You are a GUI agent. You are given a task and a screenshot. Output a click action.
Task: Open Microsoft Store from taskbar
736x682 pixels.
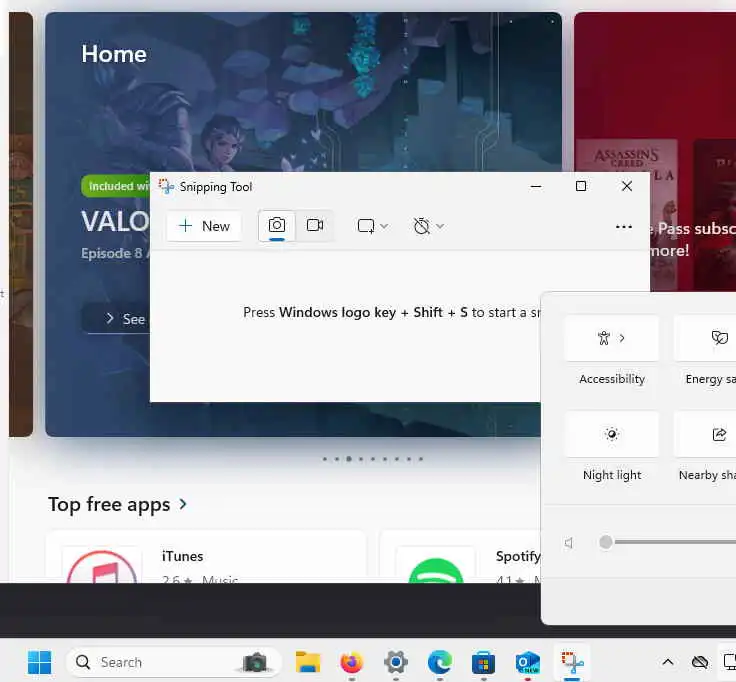[483, 662]
